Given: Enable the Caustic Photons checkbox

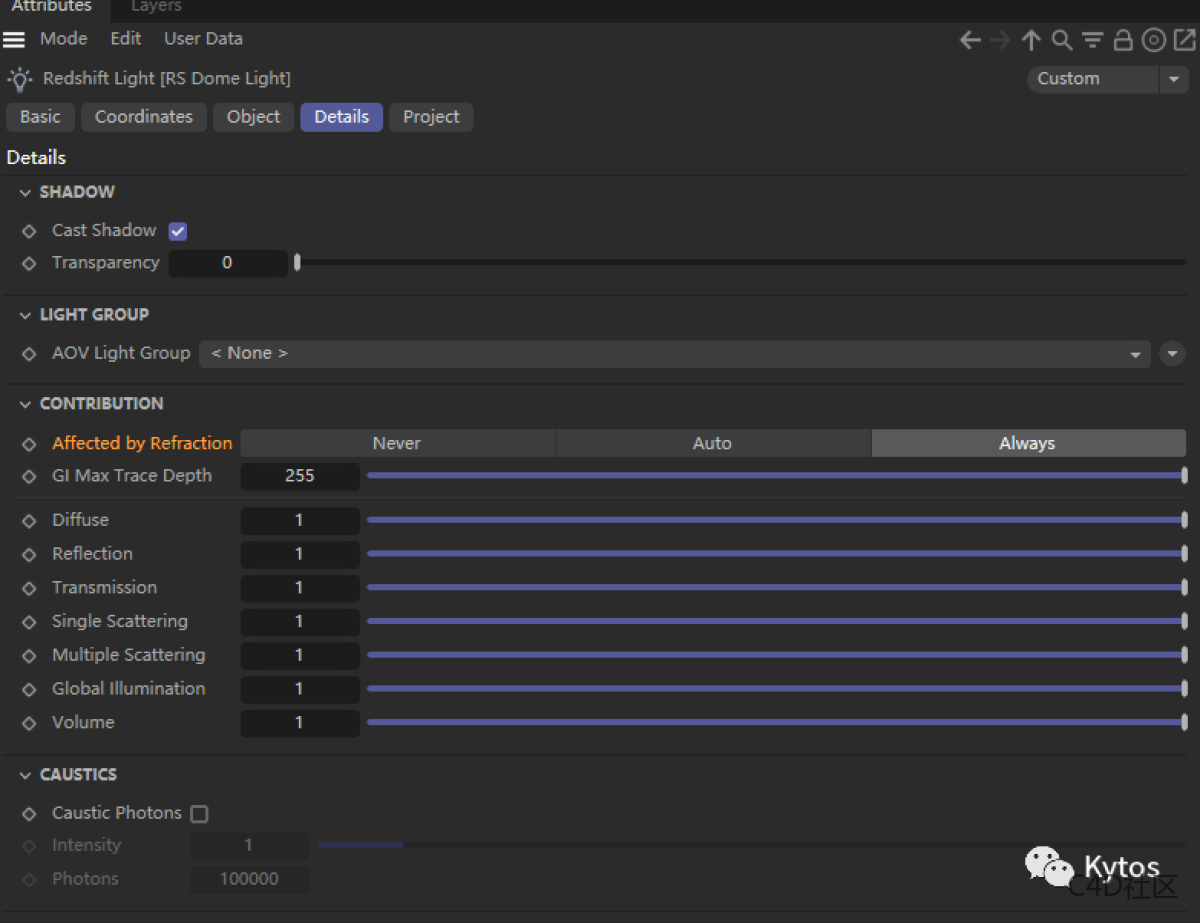Looking at the screenshot, I should [198, 814].
